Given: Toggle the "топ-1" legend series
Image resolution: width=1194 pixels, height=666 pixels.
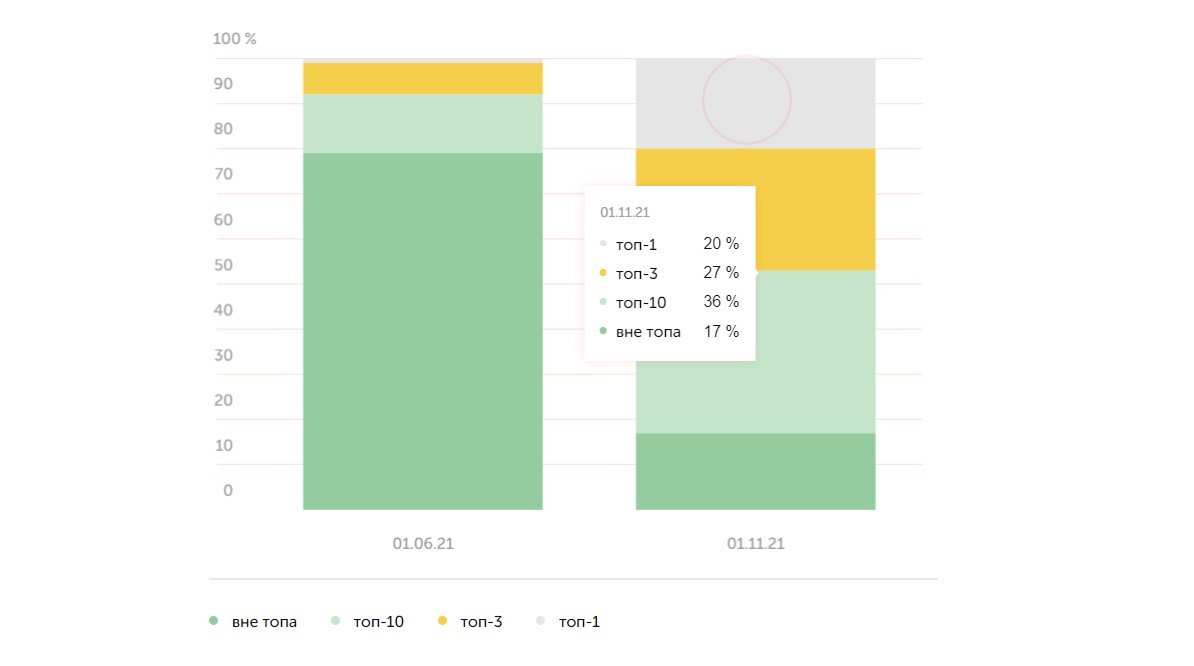Looking at the screenshot, I should click(579, 622).
